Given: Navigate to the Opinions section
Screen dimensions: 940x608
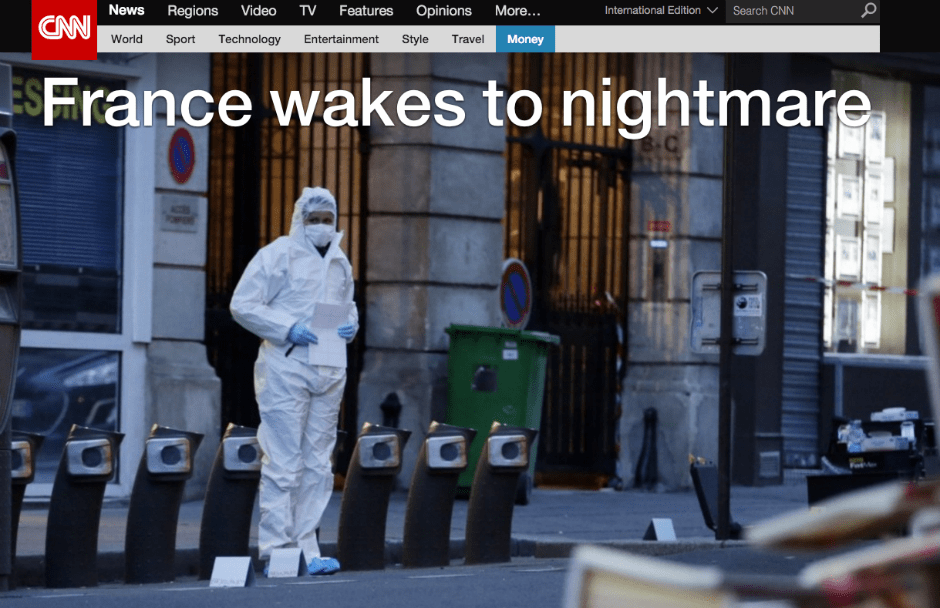Looking at the screenshot, I should point(443,11).
